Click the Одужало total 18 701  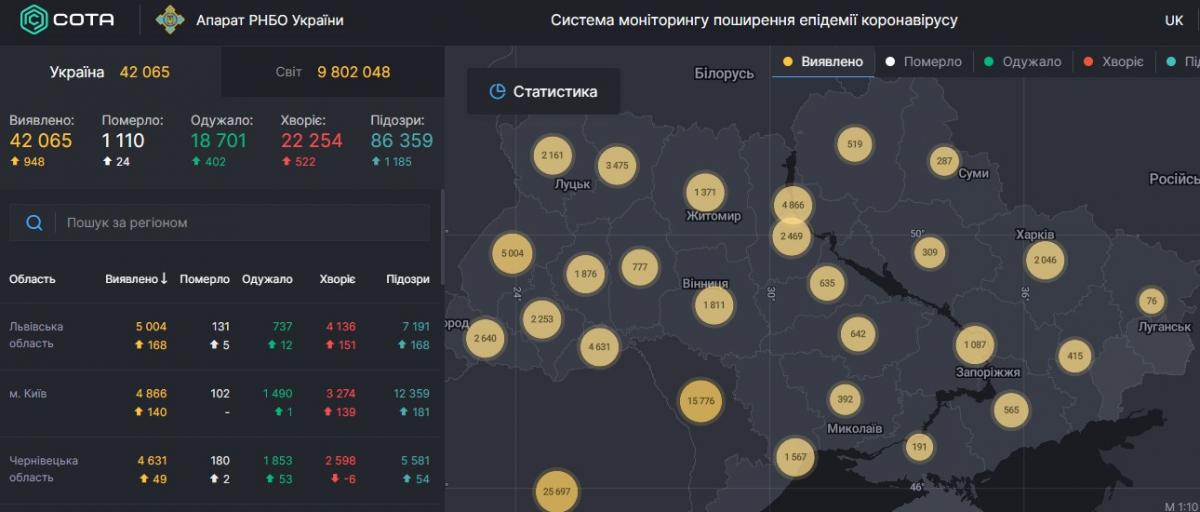(x=219, y=141)
